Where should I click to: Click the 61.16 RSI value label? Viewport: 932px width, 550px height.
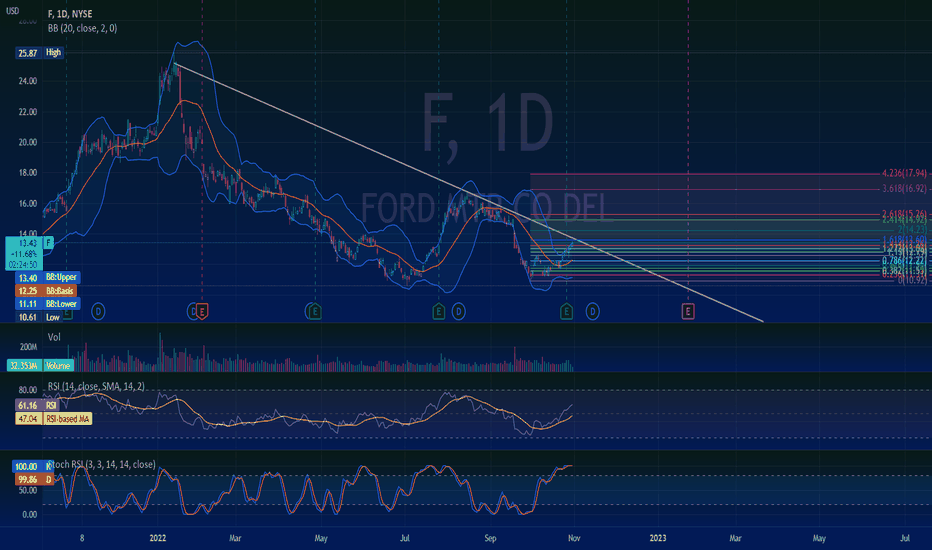coord(37,406)
